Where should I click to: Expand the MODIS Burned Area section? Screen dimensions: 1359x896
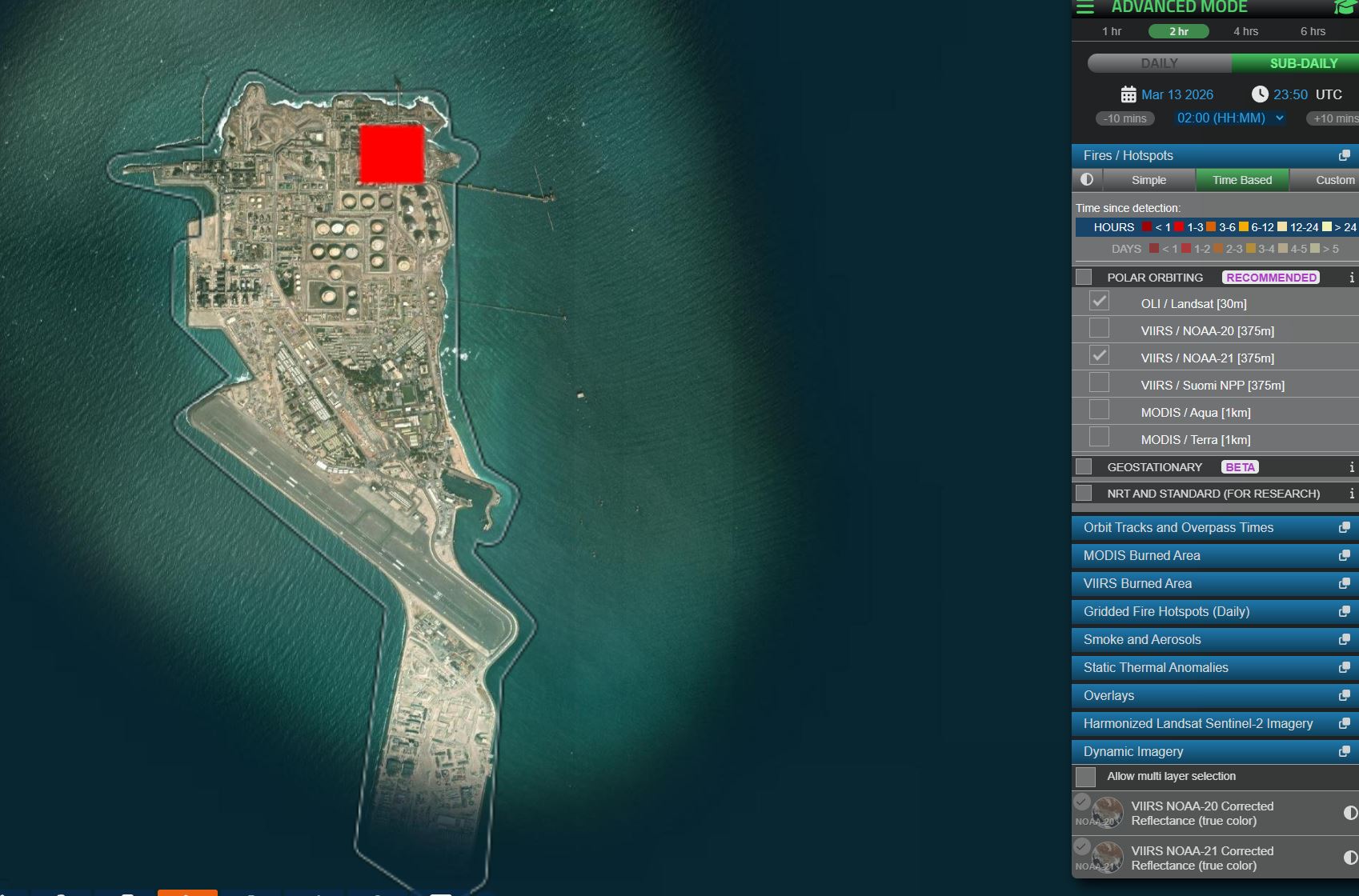click(x=1215, y=555)
